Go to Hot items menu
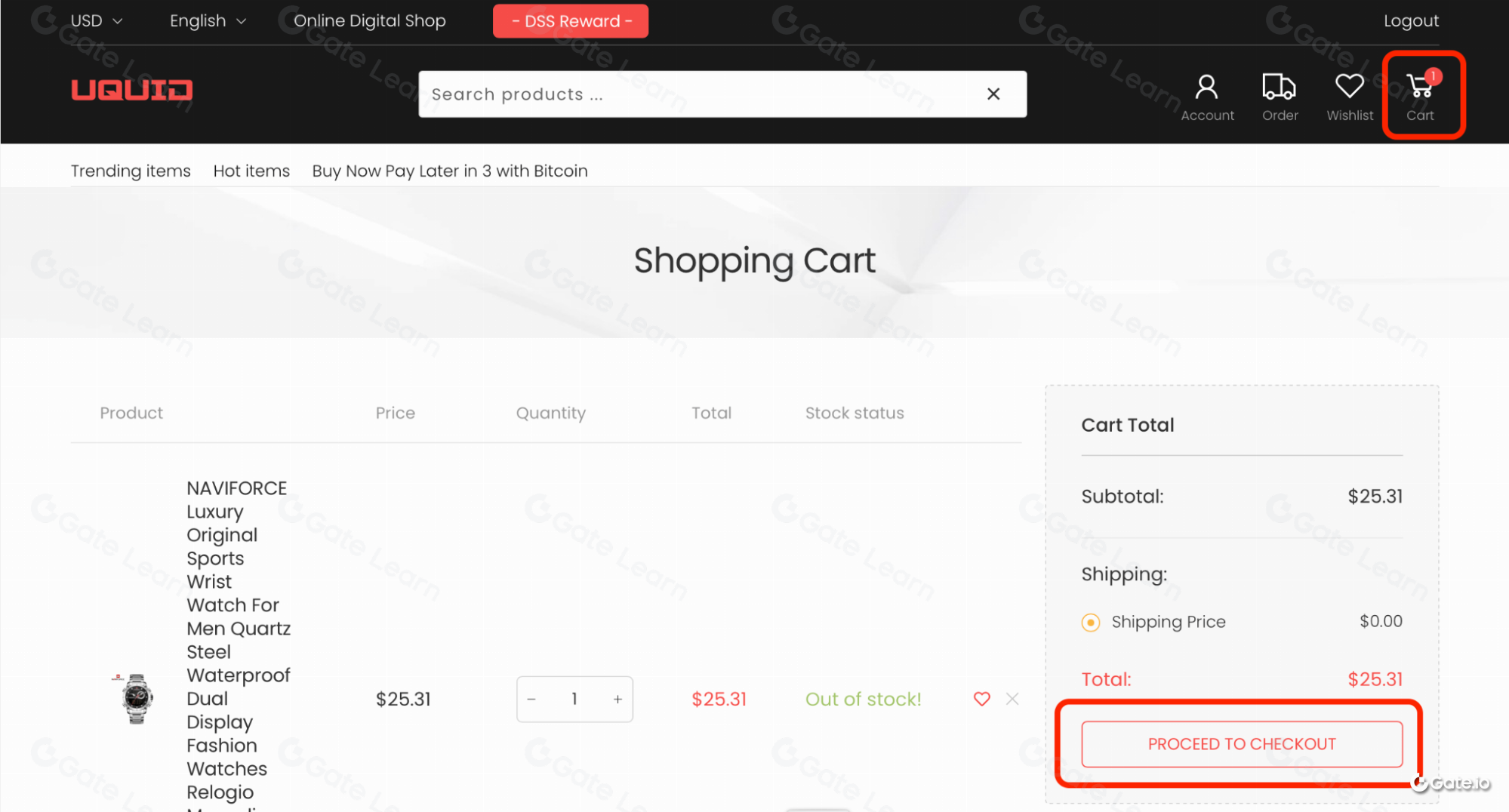The height and width of the screenshot is (812, 1509). 251,171
